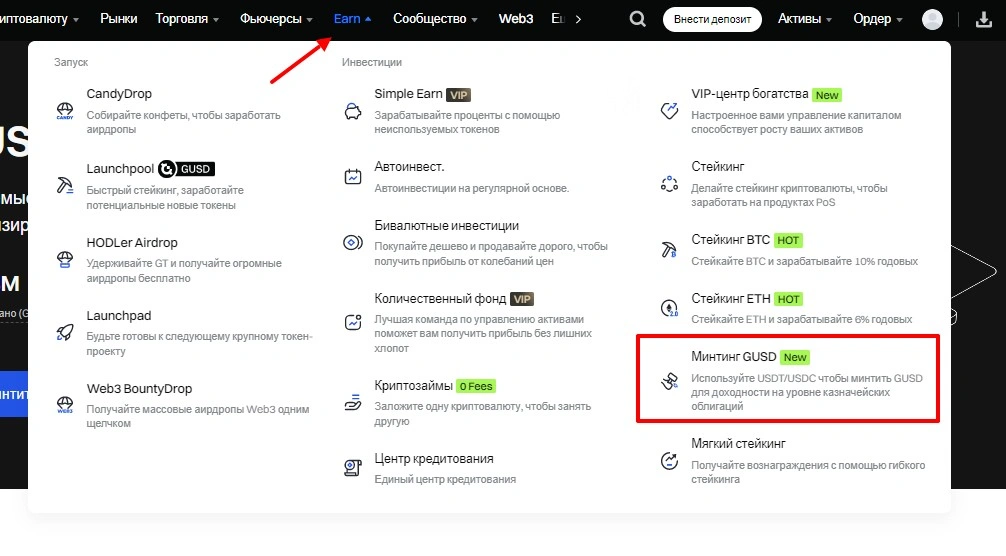Expand the Ордер dropdown
The image size is (1006, 556).
pyautogui.click(x=878, y=19)
